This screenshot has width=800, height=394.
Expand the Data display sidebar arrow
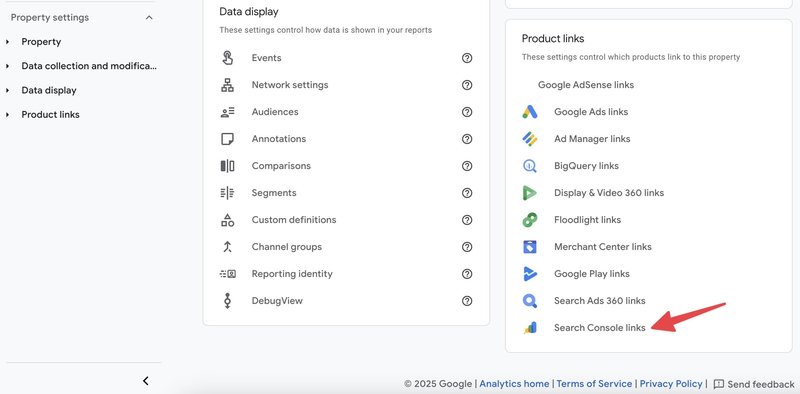click(7, 90)
